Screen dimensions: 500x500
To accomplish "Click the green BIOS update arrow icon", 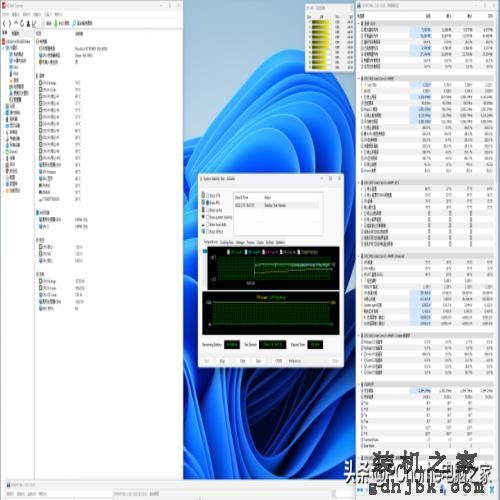I will 56,23.
